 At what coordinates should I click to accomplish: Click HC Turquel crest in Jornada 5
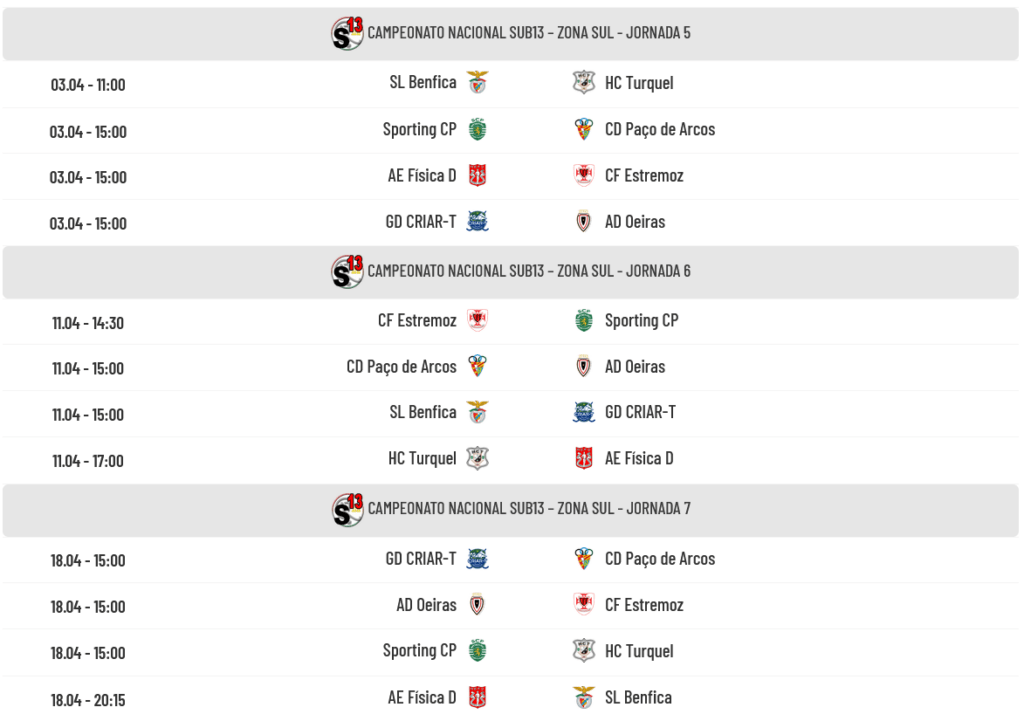584,83
